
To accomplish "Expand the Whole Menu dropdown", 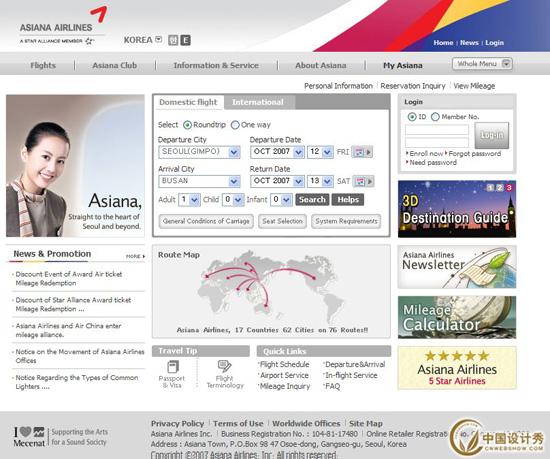I will click(482, 64).
